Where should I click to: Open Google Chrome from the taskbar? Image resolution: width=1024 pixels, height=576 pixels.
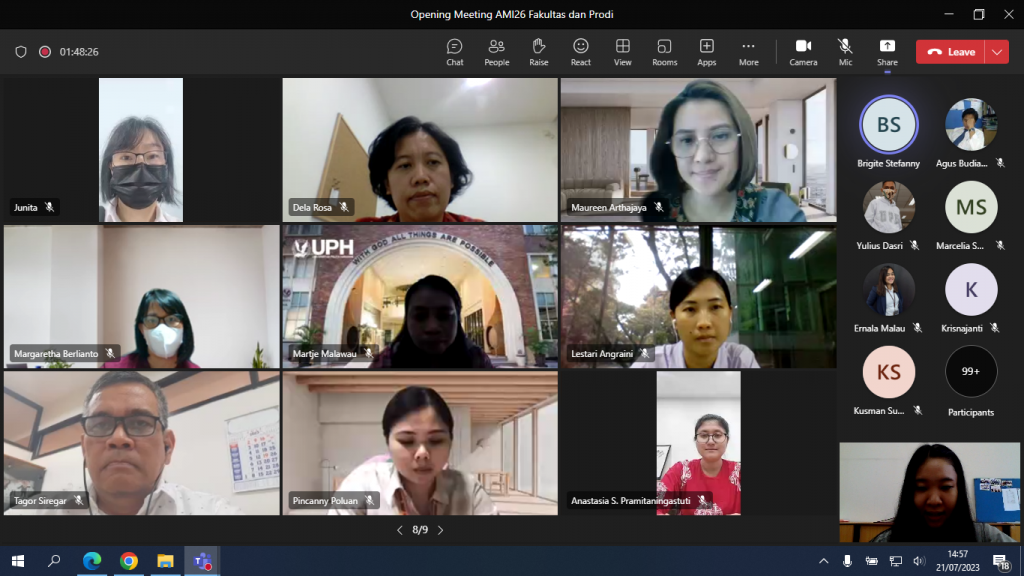tap(128, 561)
